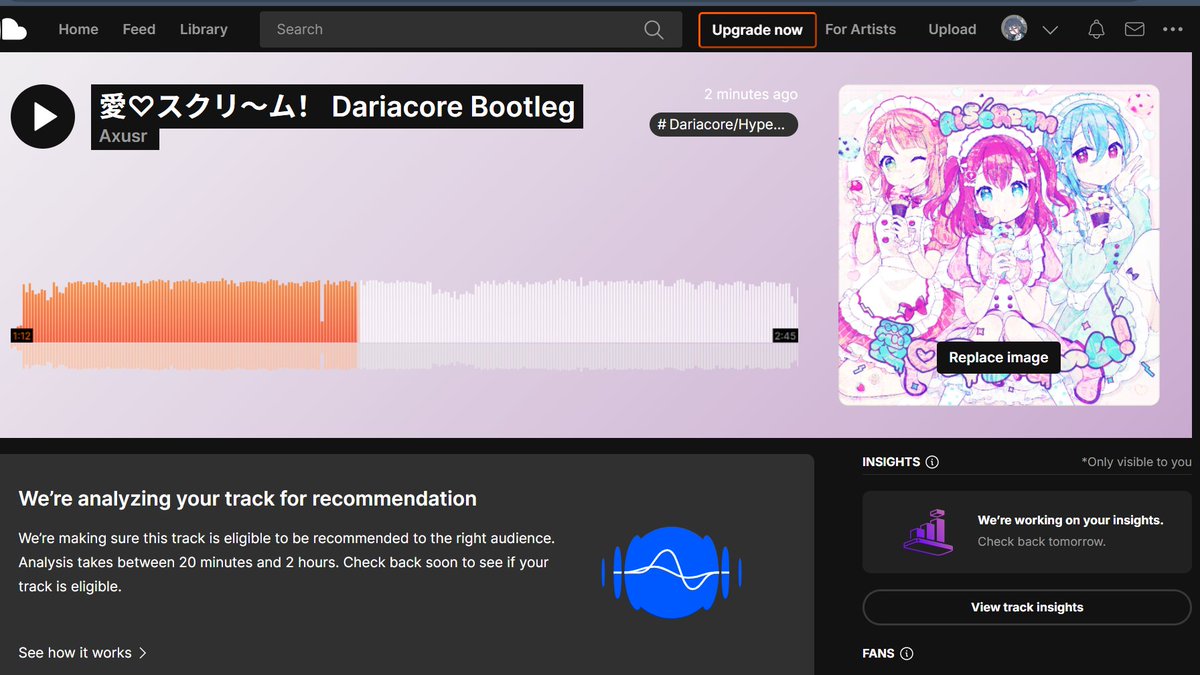Open the Home page
This screenshot has height=675, width=1200.
(78, 30)
